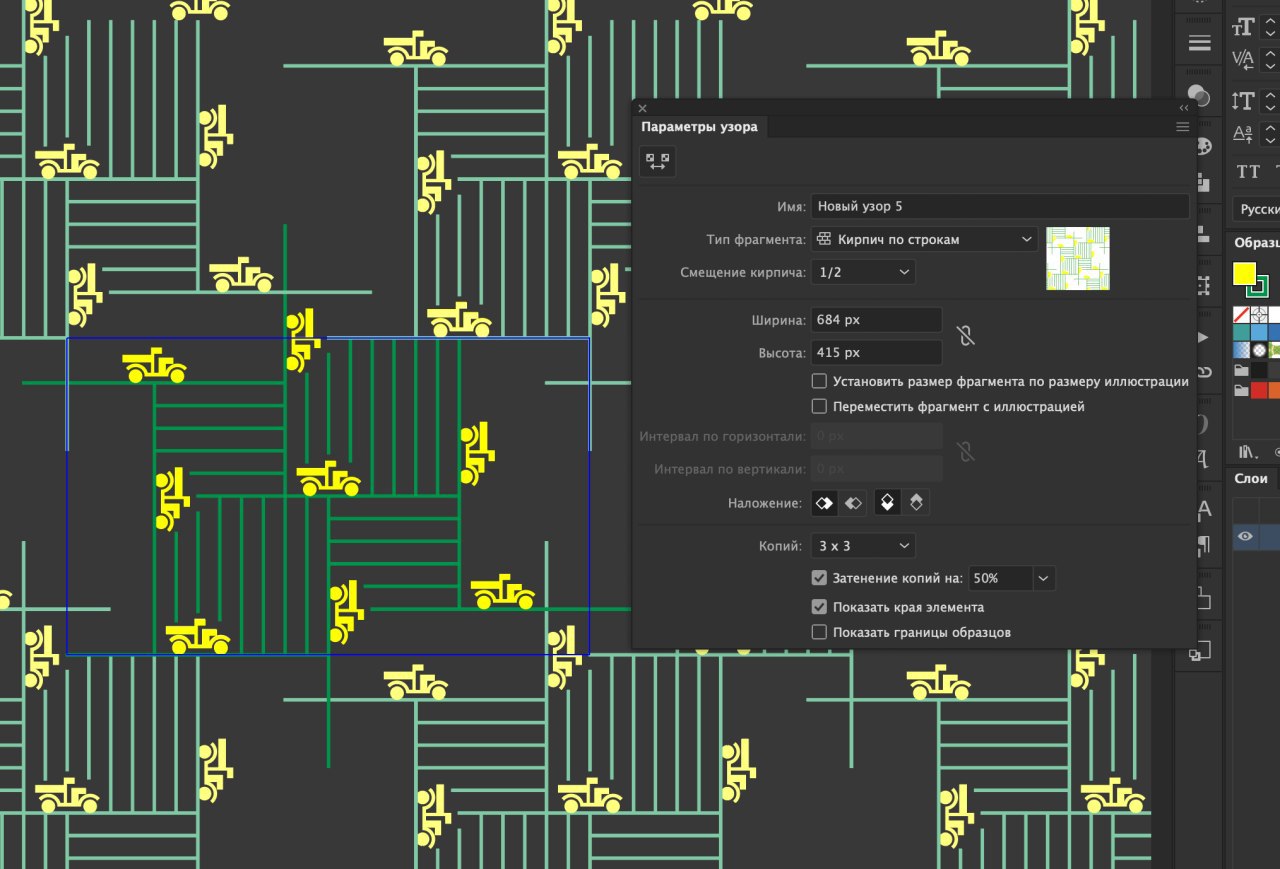
Task: Click the font size stepper arrows
Action: pyautogui.click(x=1270, y=27)
